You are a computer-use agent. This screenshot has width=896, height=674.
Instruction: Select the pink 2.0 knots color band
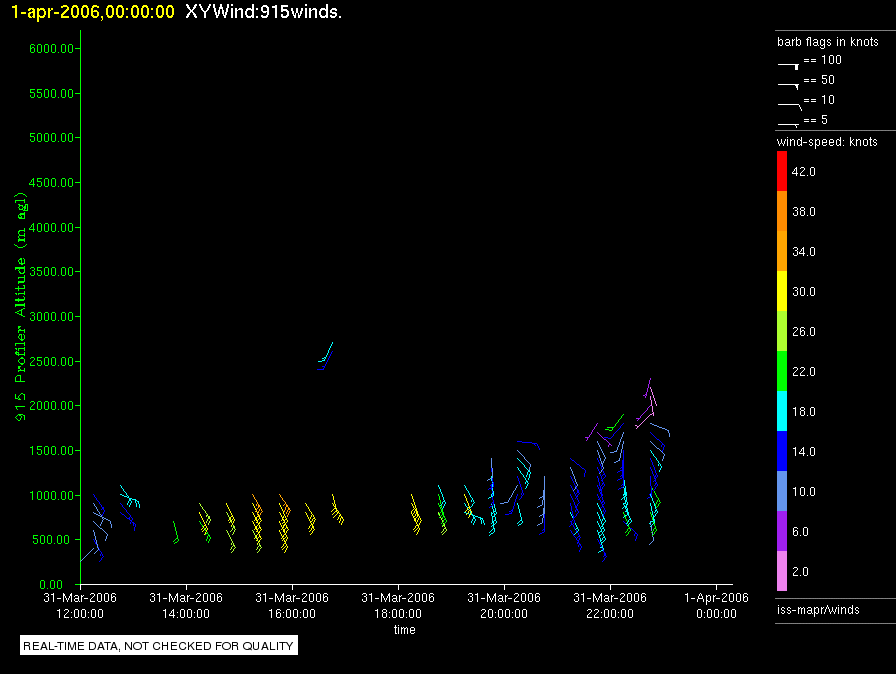[x=782, y=571]
